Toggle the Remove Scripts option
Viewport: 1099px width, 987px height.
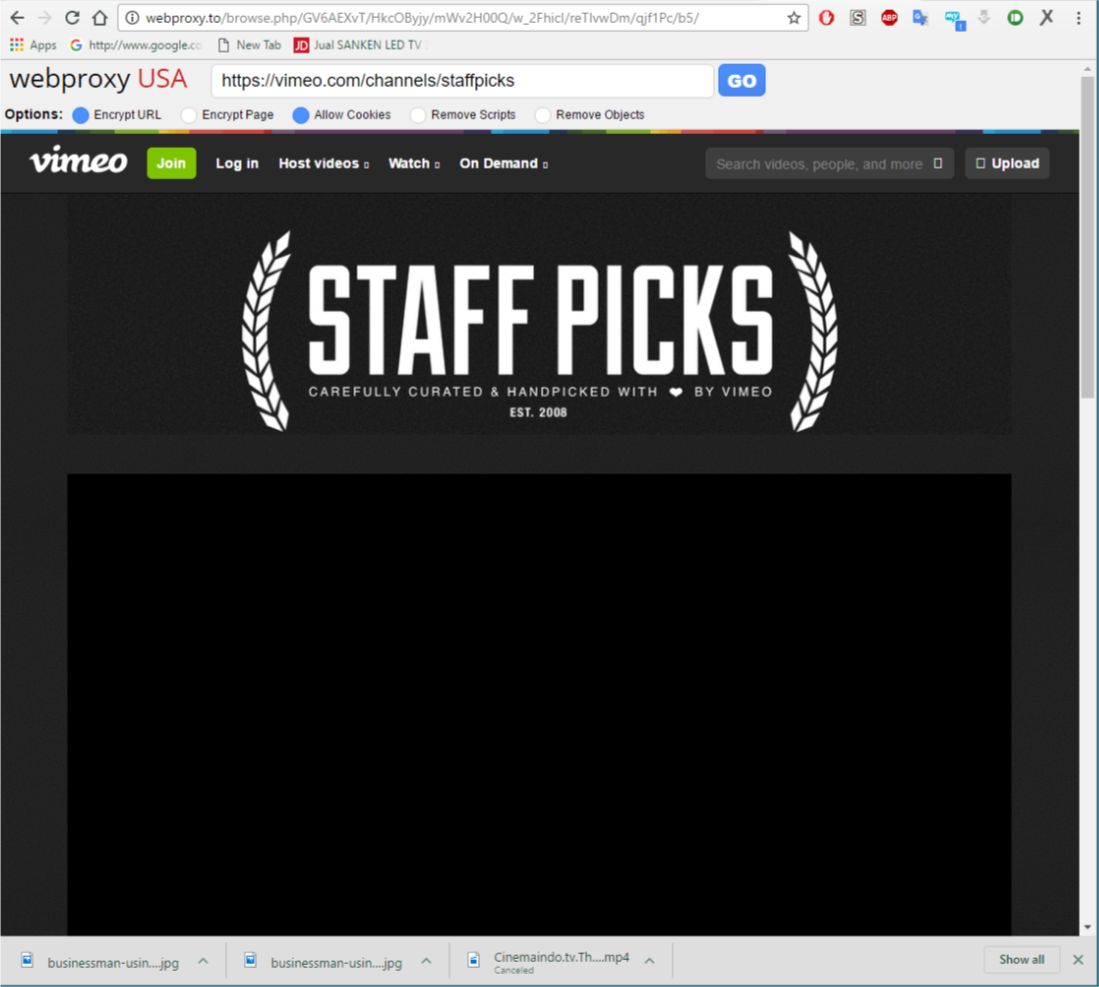pos(418,115)
